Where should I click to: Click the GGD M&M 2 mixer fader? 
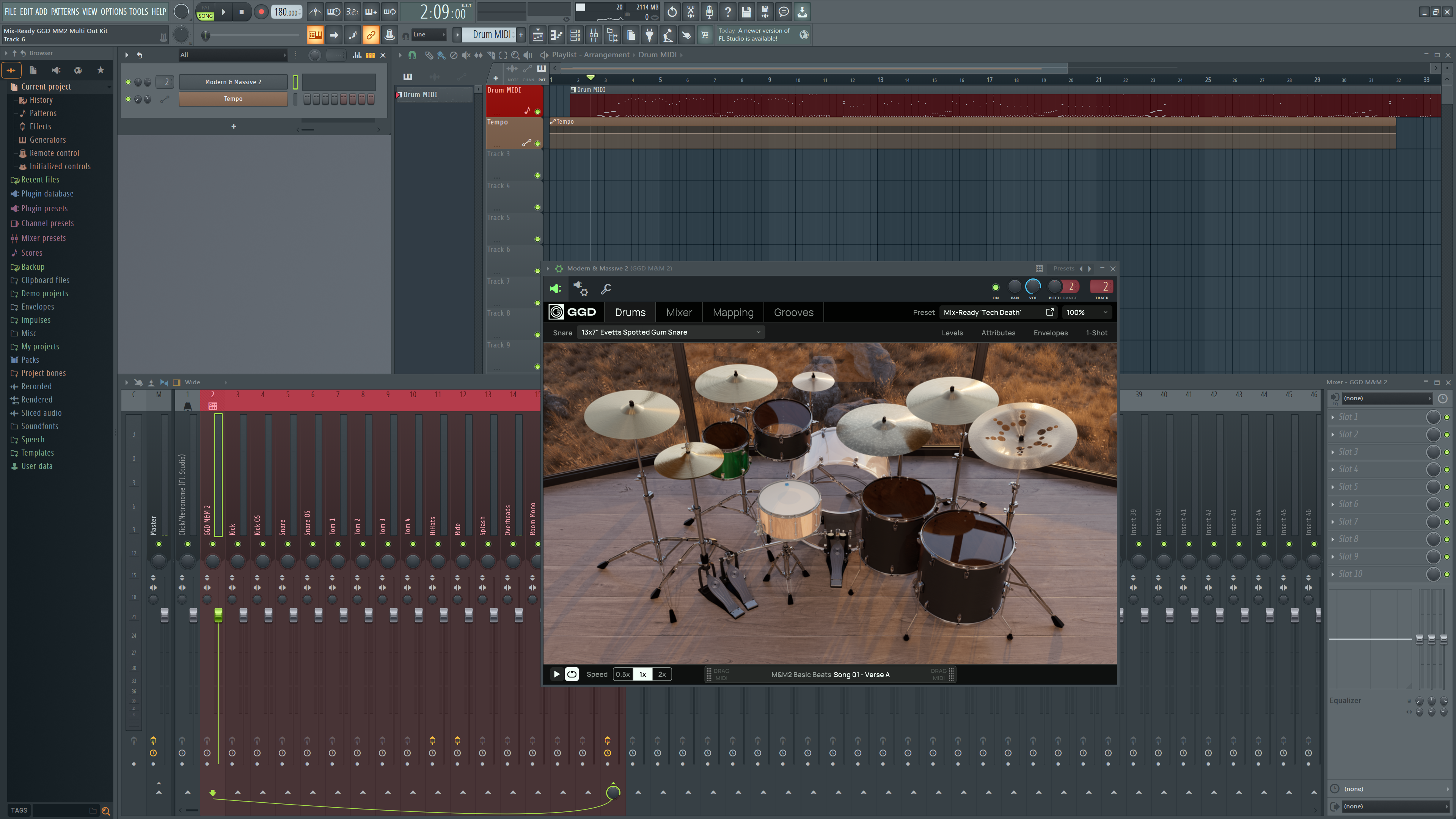[218, 616]
